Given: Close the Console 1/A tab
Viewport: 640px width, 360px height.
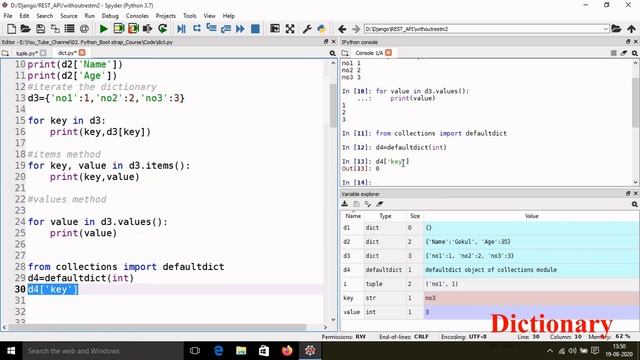Looking at the screenshot, I should 389,53.
